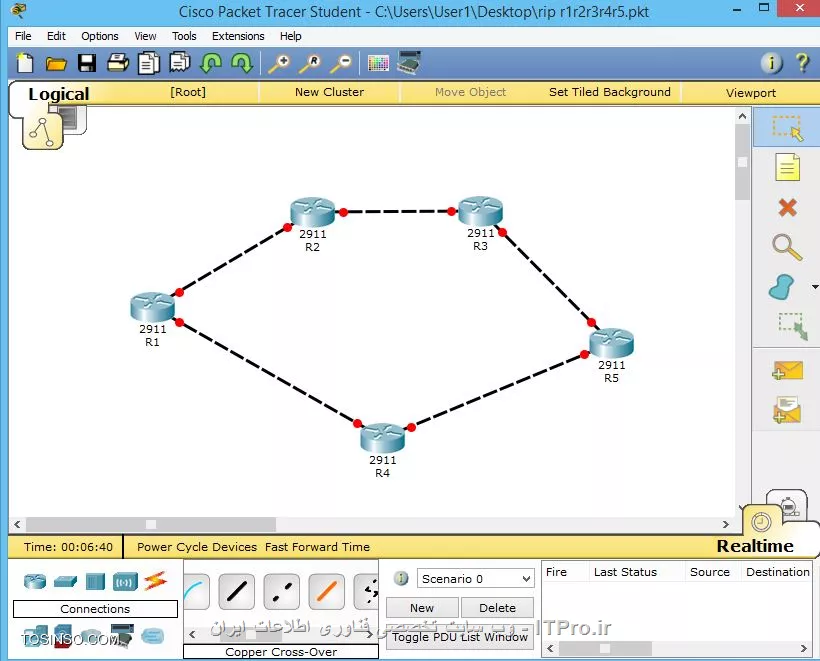This screenshot has width=820, height=661.
Task: Open the File menu
Action: point(23,36)
